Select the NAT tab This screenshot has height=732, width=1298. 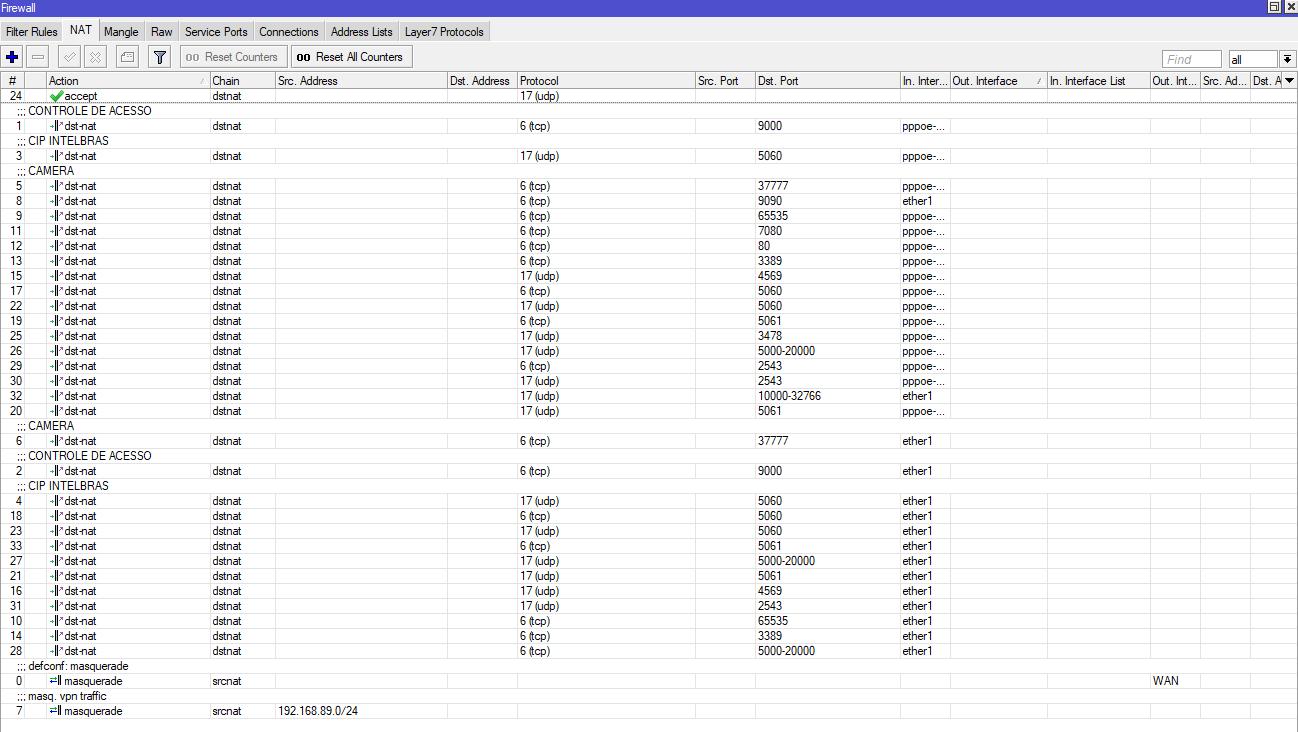click(x=81, y=31)
